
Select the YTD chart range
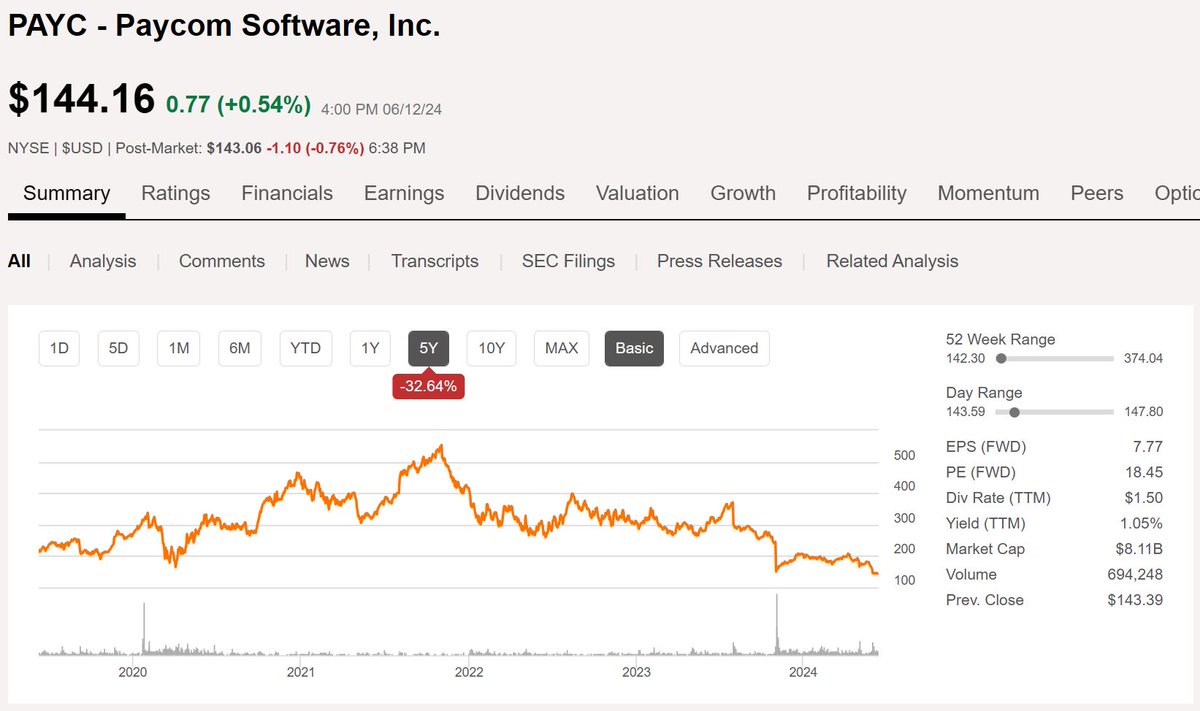click(x=305, y=348)
